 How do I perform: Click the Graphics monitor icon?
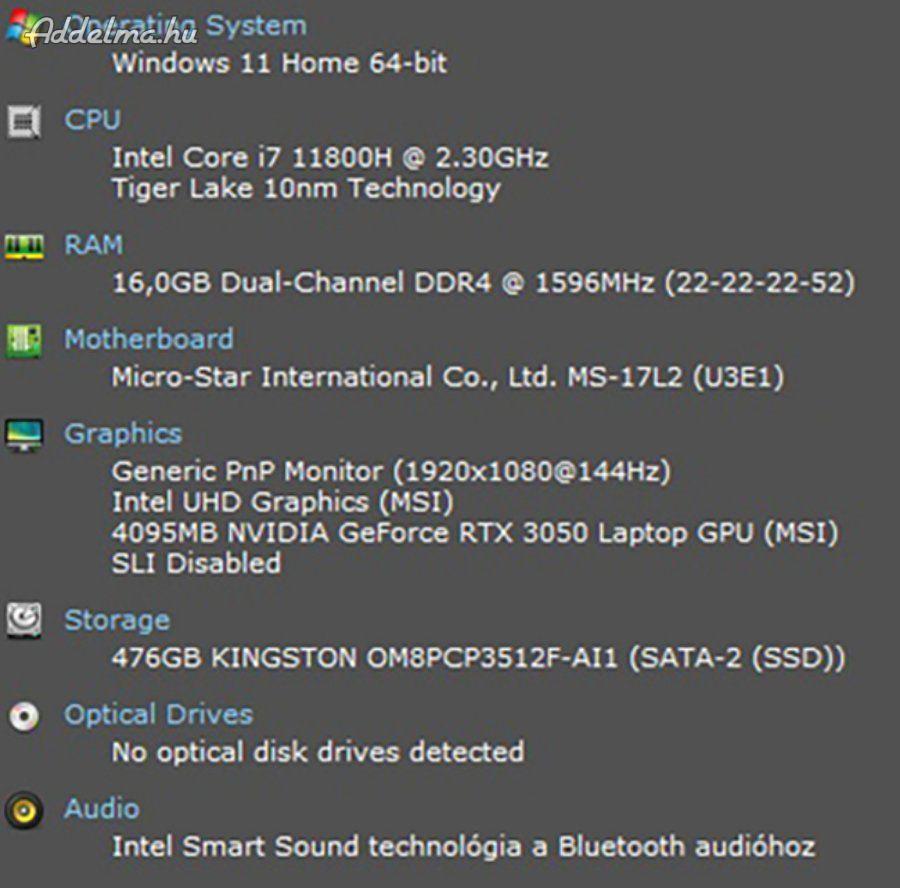[x=24, y=435]
